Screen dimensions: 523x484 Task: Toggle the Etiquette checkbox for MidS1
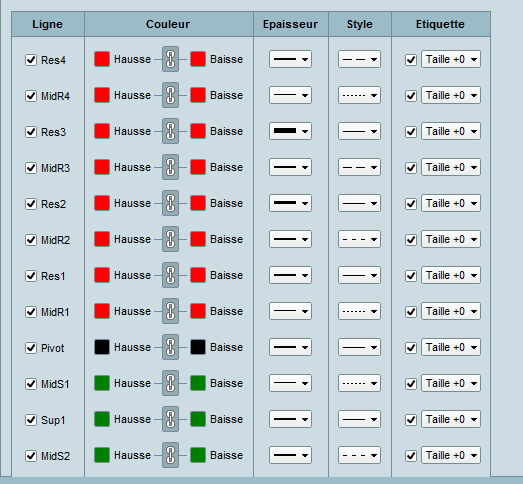[x=411, y=384]
